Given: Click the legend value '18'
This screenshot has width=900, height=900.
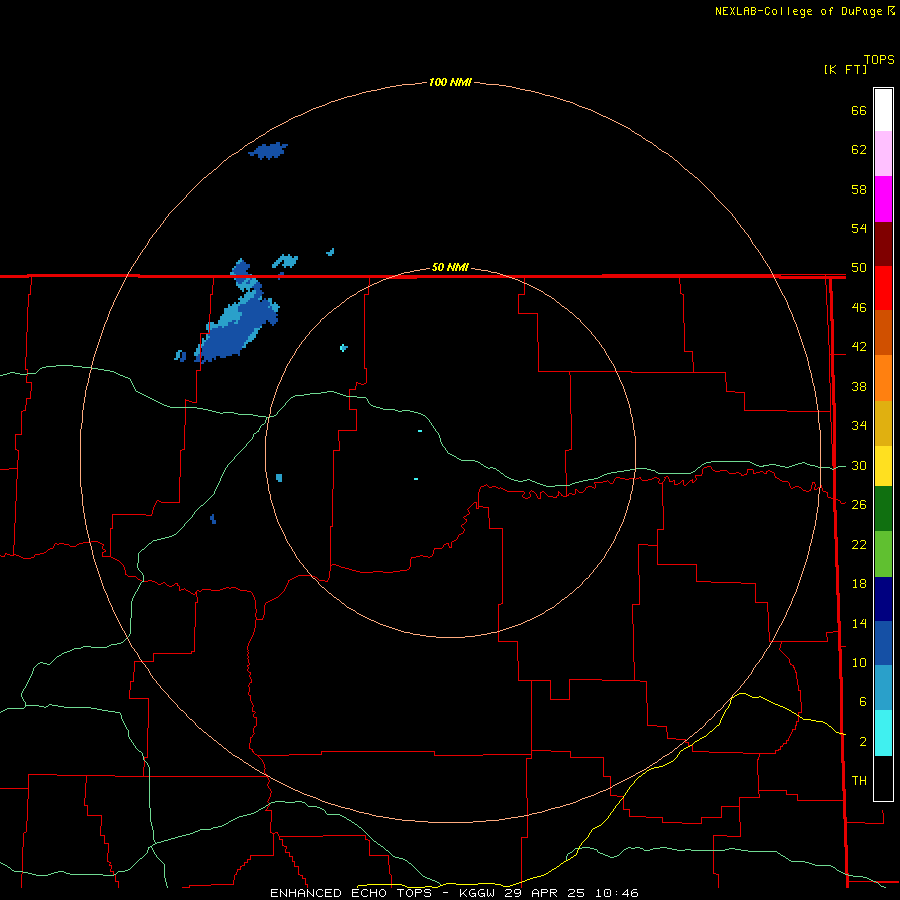Looking at the screenshot, I should (x=859, y=584).
